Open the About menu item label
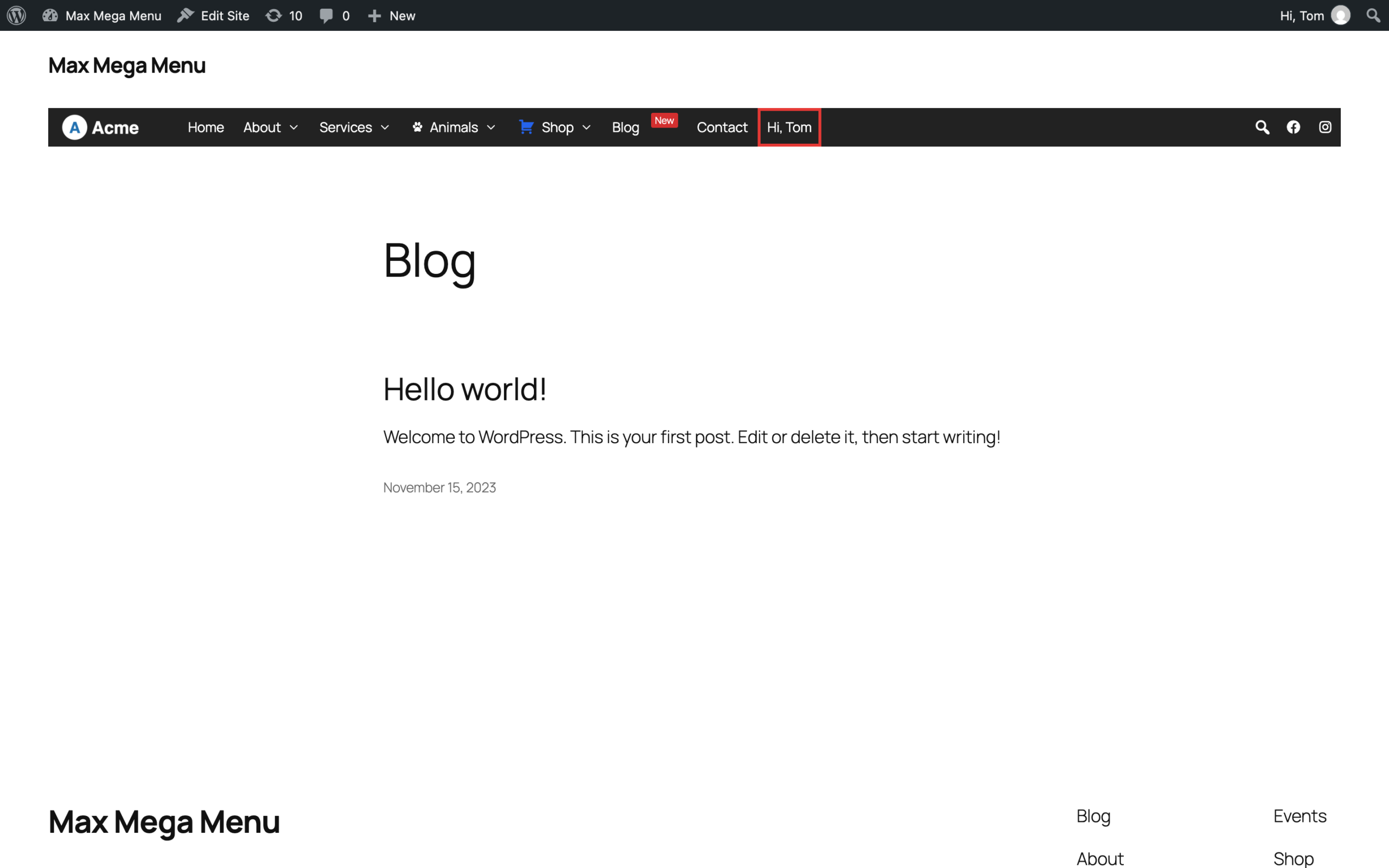The image size is (1389, 868). [x=262, y=127]
